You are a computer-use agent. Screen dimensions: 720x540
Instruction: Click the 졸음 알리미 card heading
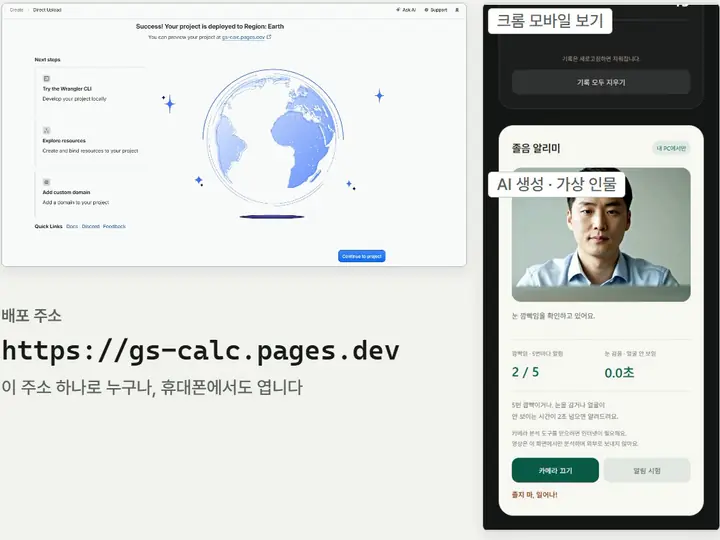(536, 148)
